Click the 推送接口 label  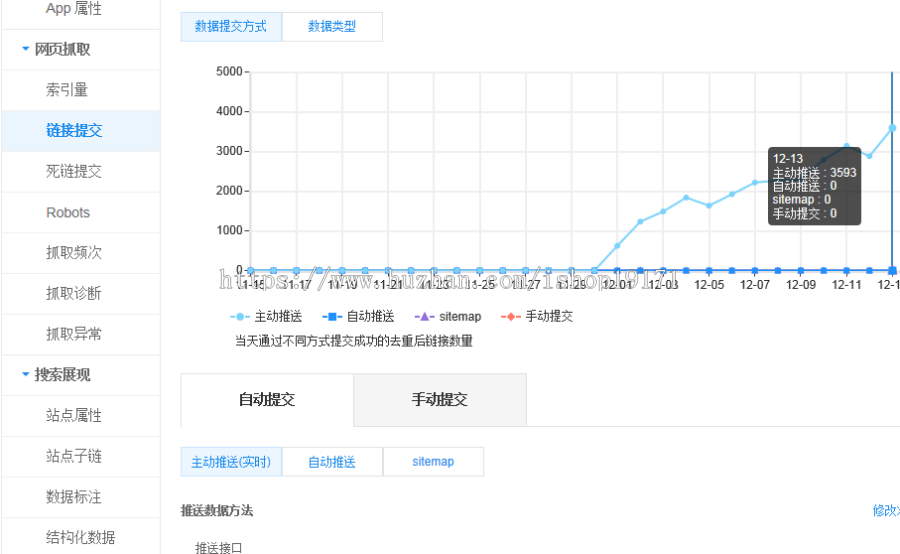click(219, 548)
